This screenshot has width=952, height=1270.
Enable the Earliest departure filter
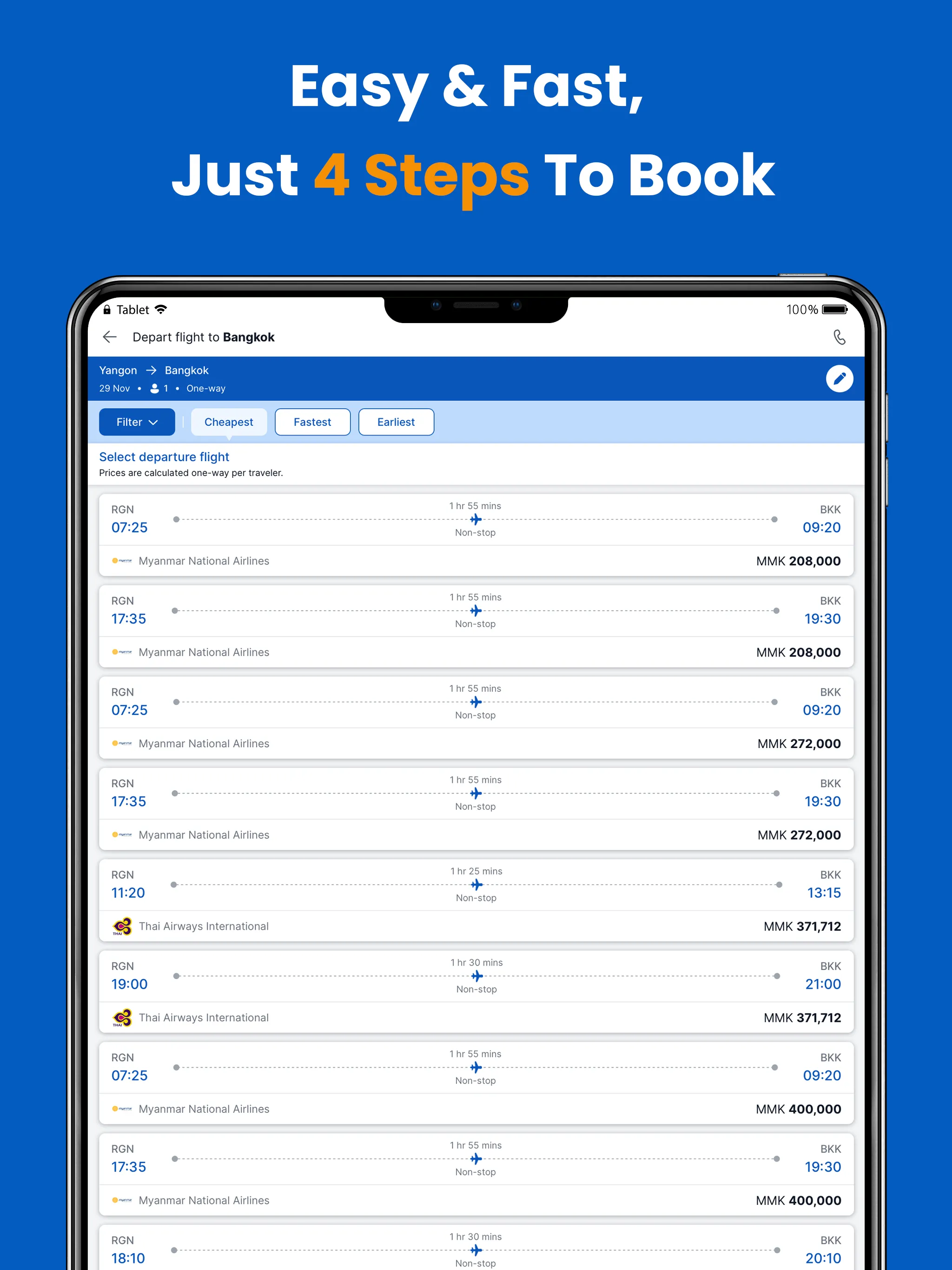(397, 421)
